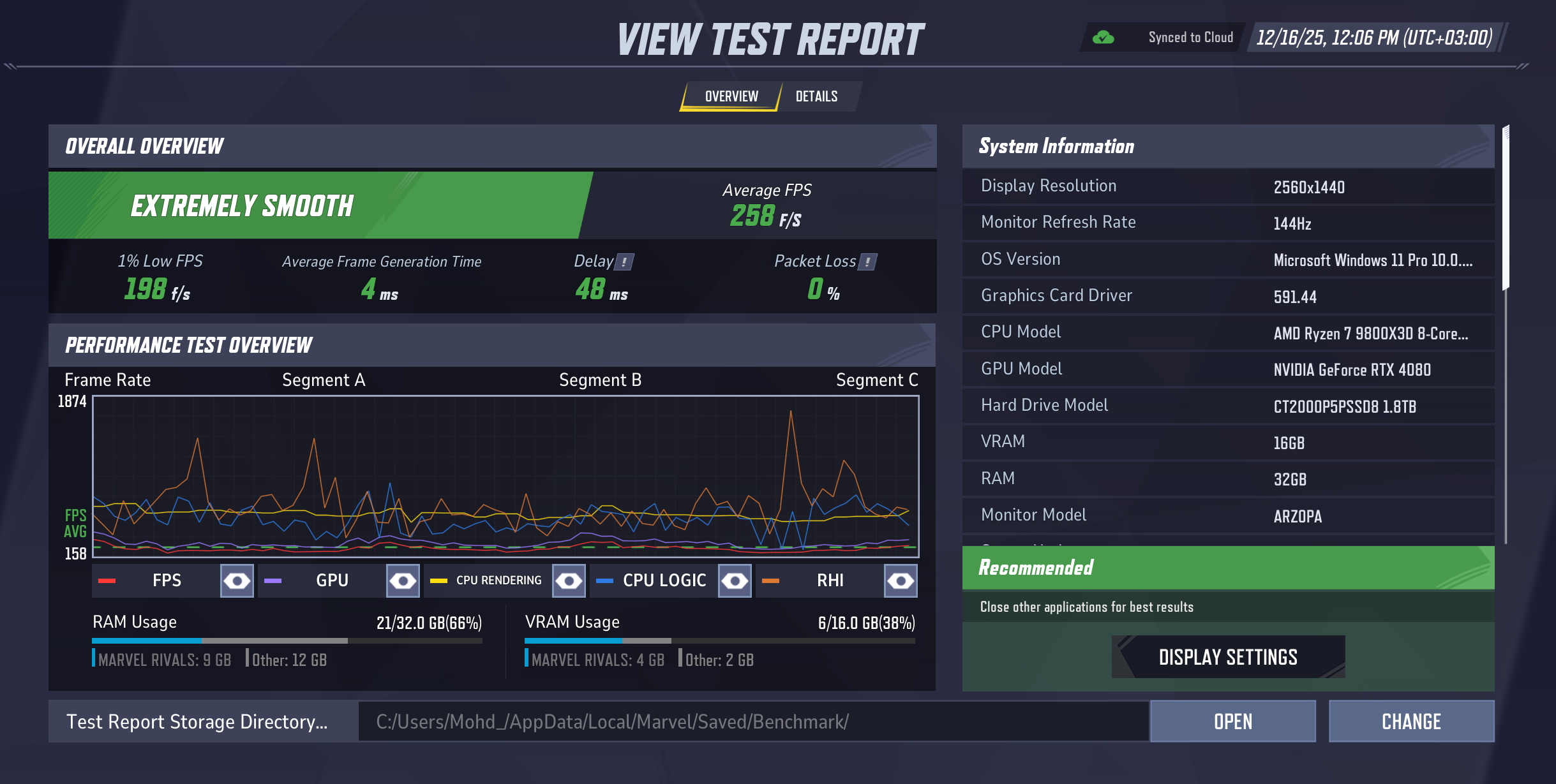Click the Delay info icon
The width and height of the screenshot is (1556, 784).
point(624,260)
